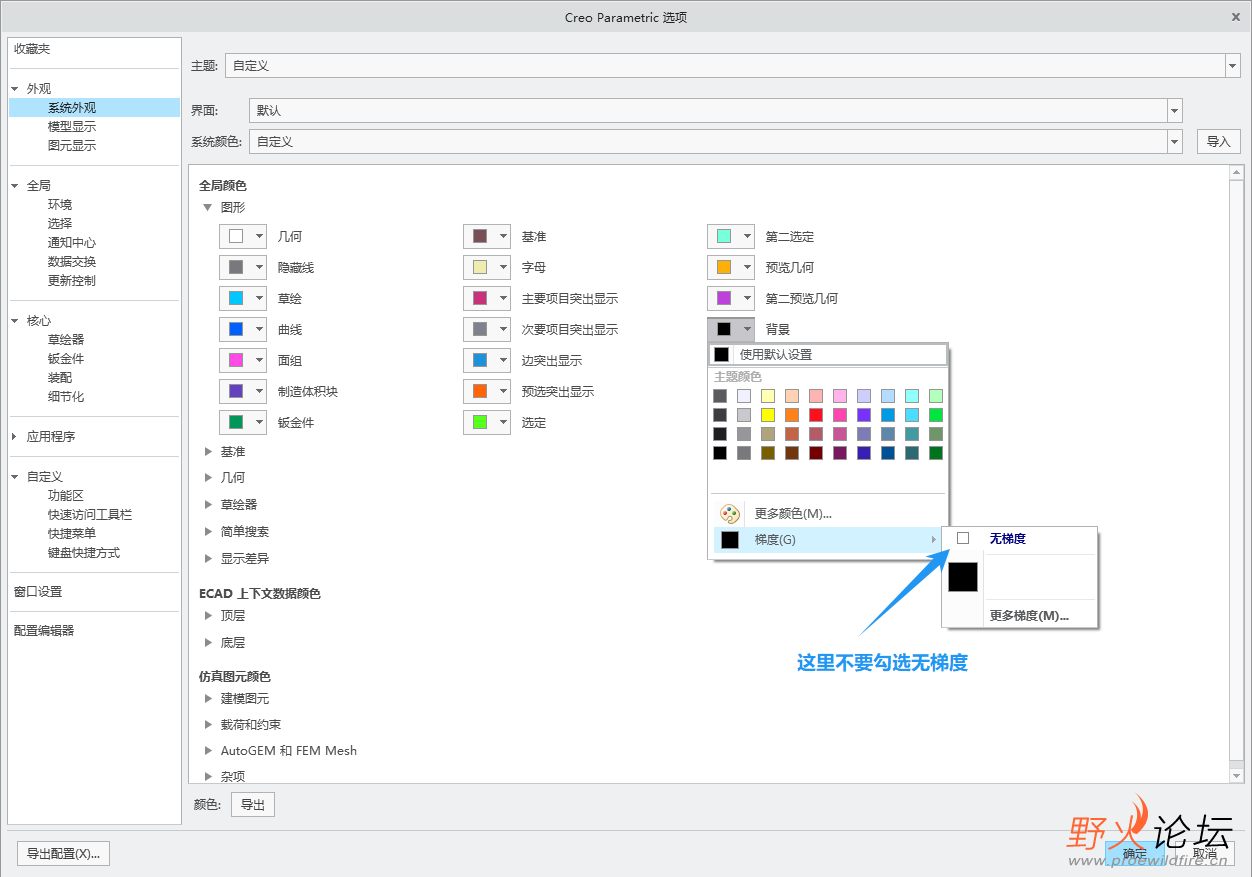Open the 次要项目突出显示 color picker
This screenshot has width=1252, height=877.
(x=487, y=330)
